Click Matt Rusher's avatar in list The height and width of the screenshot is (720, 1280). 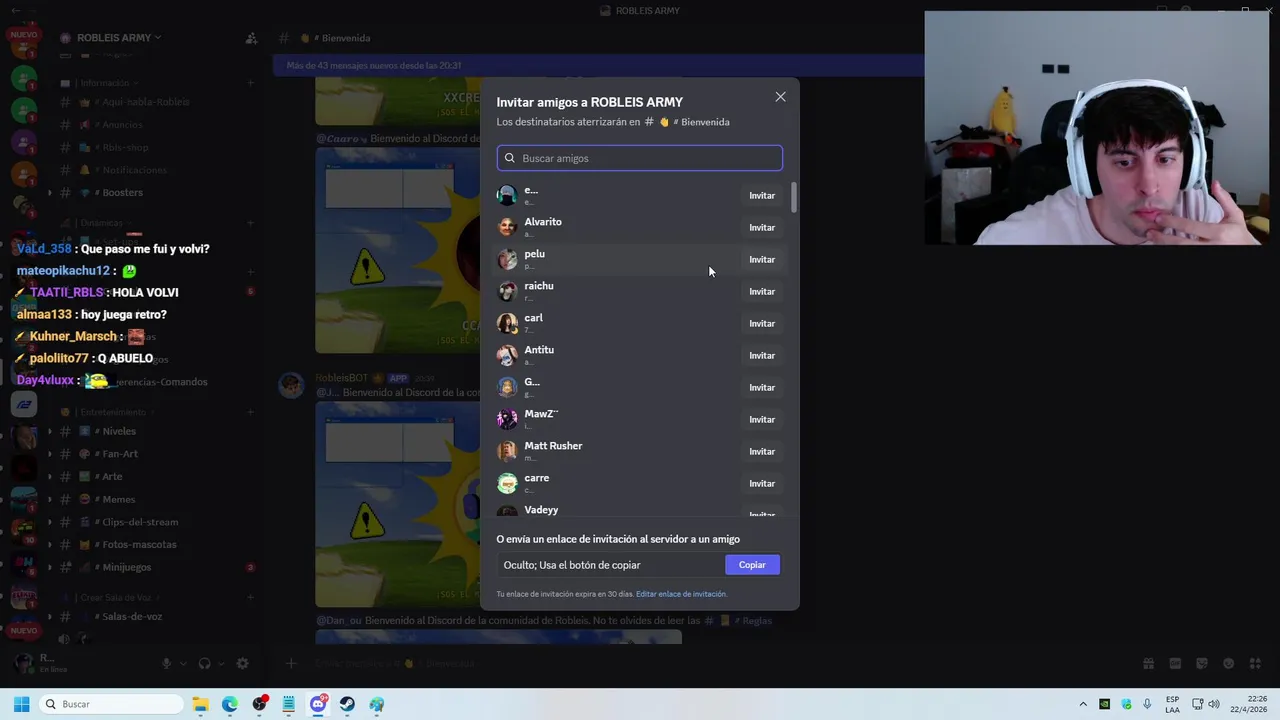click(x=507, y=451)
